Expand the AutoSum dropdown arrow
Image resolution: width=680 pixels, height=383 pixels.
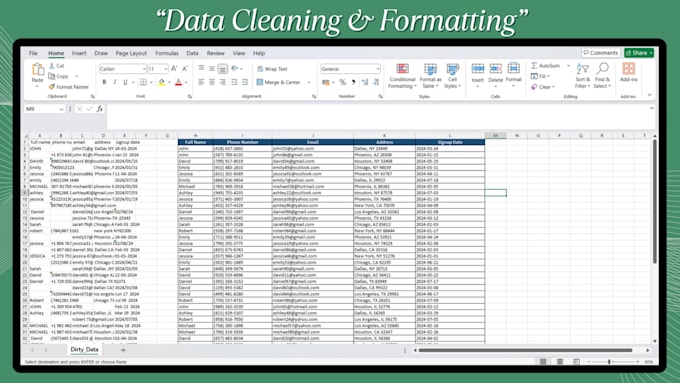coord(568,65)
